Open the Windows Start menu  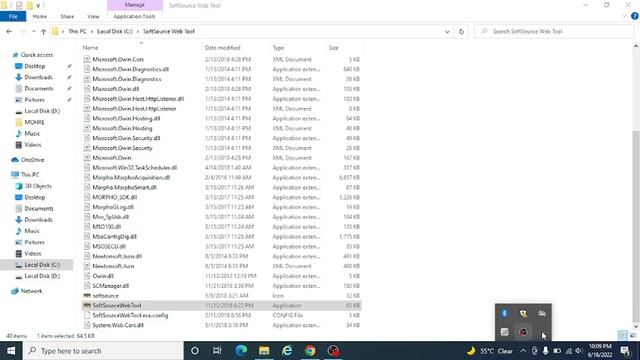click(x=11, y=351)
